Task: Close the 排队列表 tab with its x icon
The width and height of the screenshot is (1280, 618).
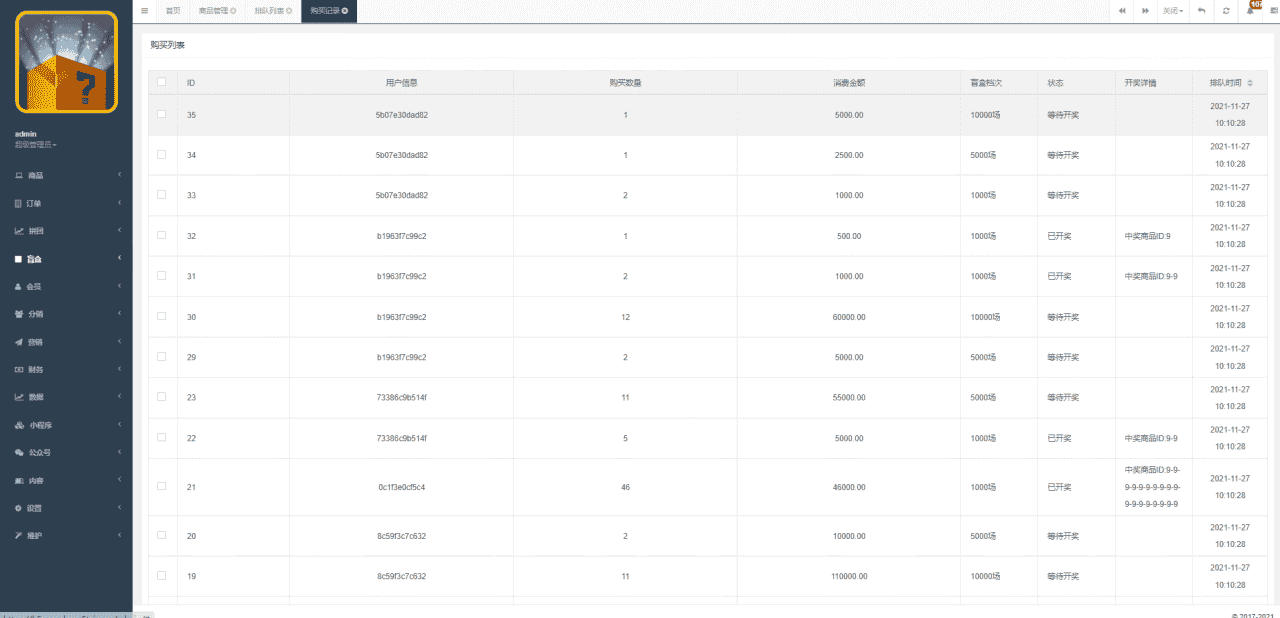Action: (289, 10)
